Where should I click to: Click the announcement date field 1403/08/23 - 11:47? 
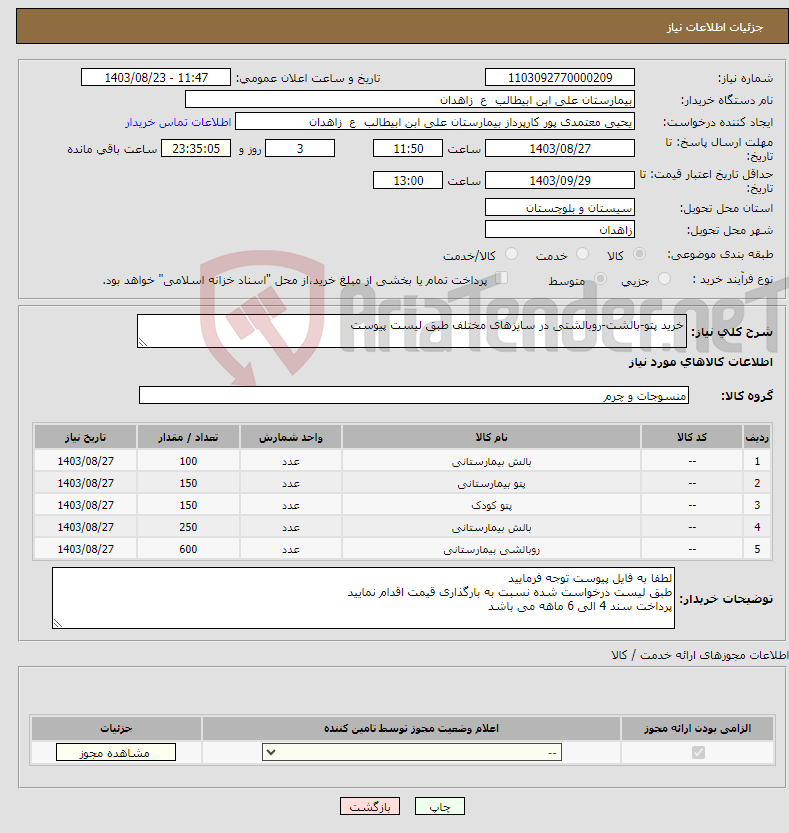[156, 78]
